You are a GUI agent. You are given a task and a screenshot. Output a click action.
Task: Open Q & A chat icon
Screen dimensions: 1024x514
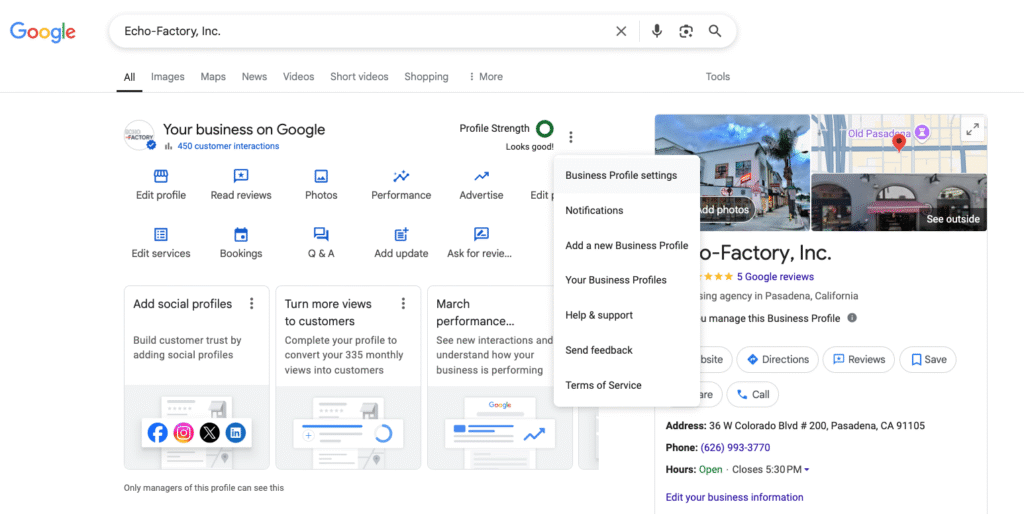[x=321, y=234]
